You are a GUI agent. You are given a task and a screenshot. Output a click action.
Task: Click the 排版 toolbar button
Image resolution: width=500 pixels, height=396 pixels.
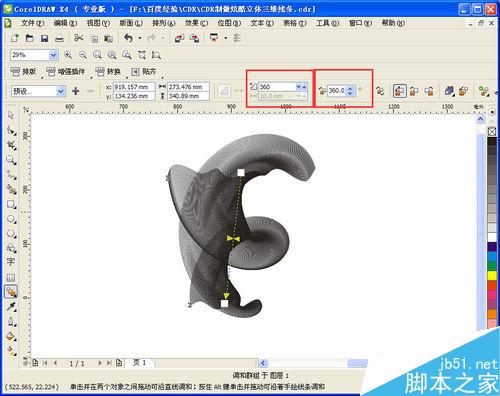click(23, 71)
